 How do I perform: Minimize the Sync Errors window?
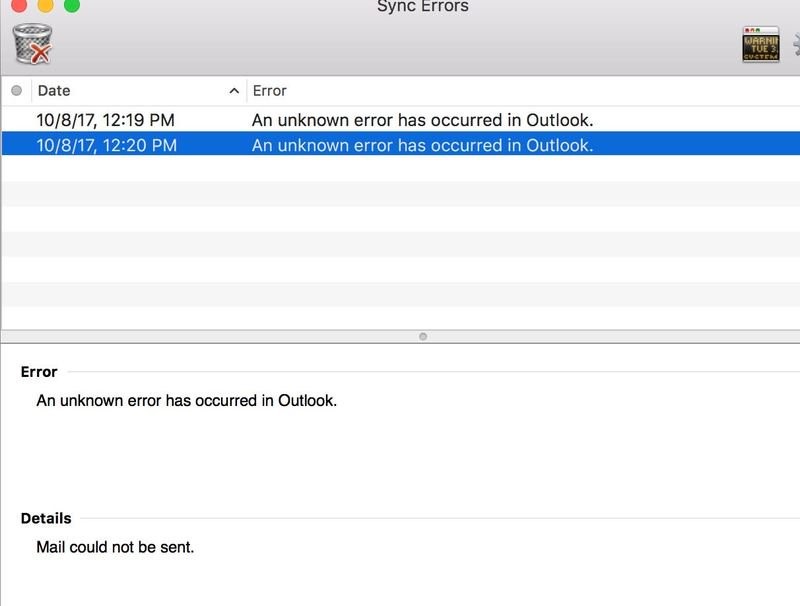tap(45, 5)
